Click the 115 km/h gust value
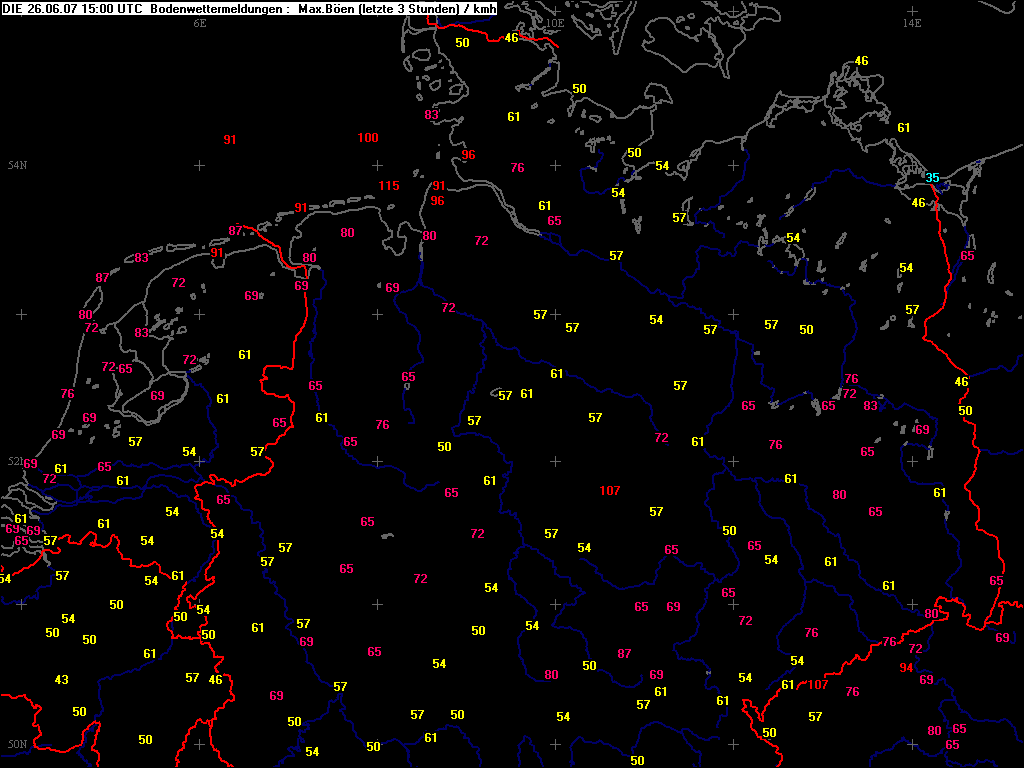Viewport: 1024px width, 768px height. pyautogui.click(x=389, y=186)
